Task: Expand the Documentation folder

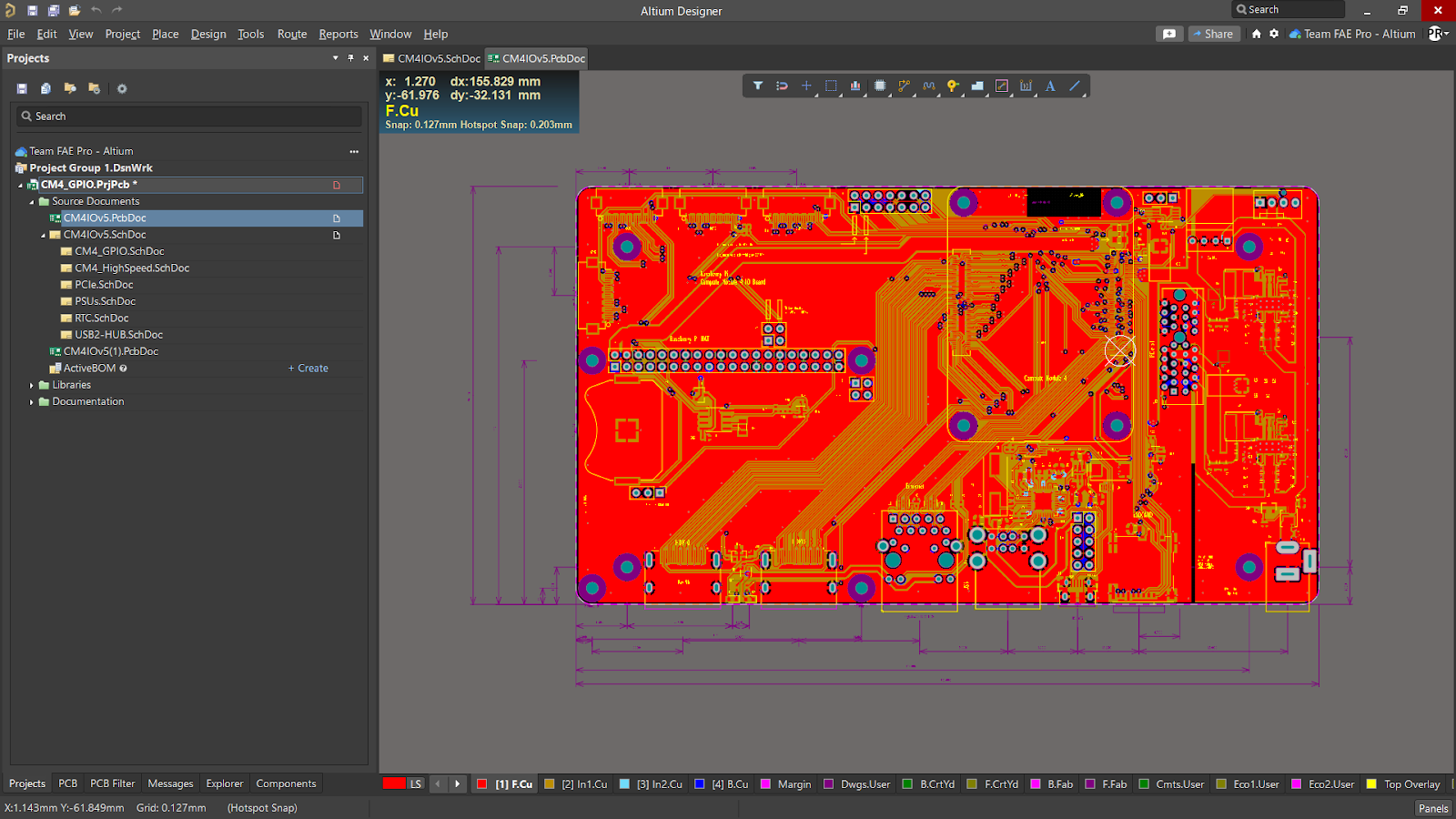Action: tap(32, 402)
